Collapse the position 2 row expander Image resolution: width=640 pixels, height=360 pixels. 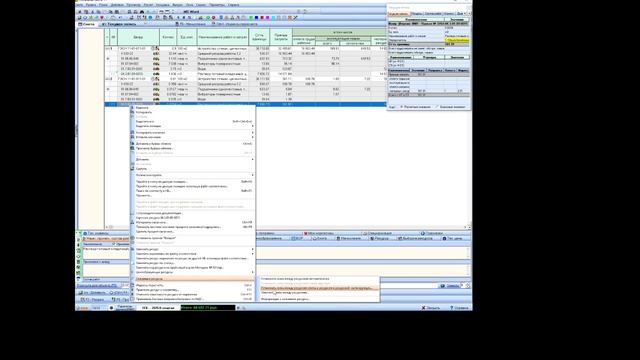tap(107, 79)
